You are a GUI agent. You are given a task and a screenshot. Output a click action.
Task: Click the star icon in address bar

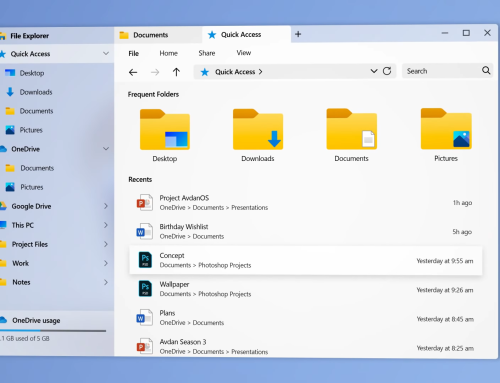[205, 72]
